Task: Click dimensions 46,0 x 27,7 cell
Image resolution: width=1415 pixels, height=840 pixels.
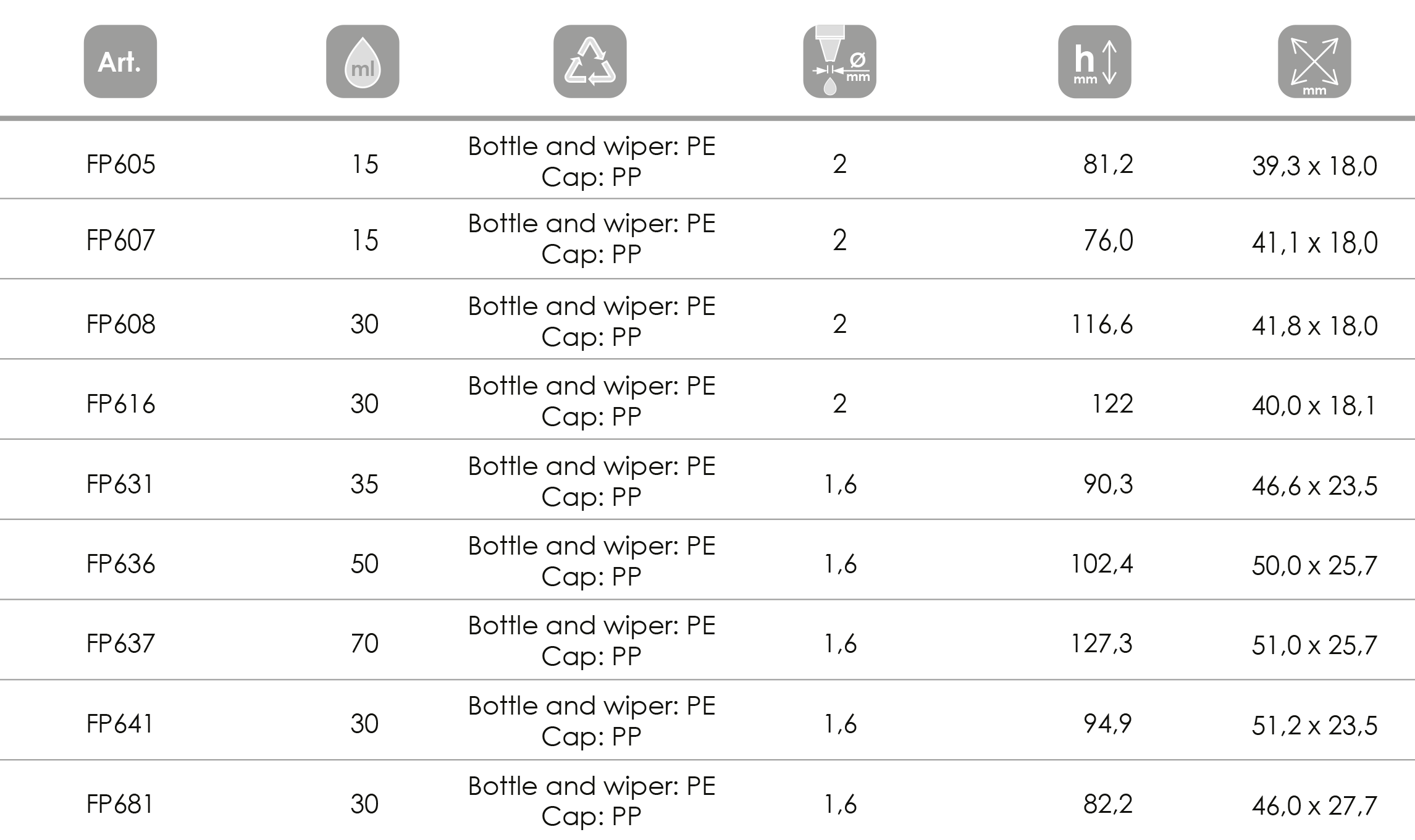Action: pyautogui.click(x=1314, y=806)
